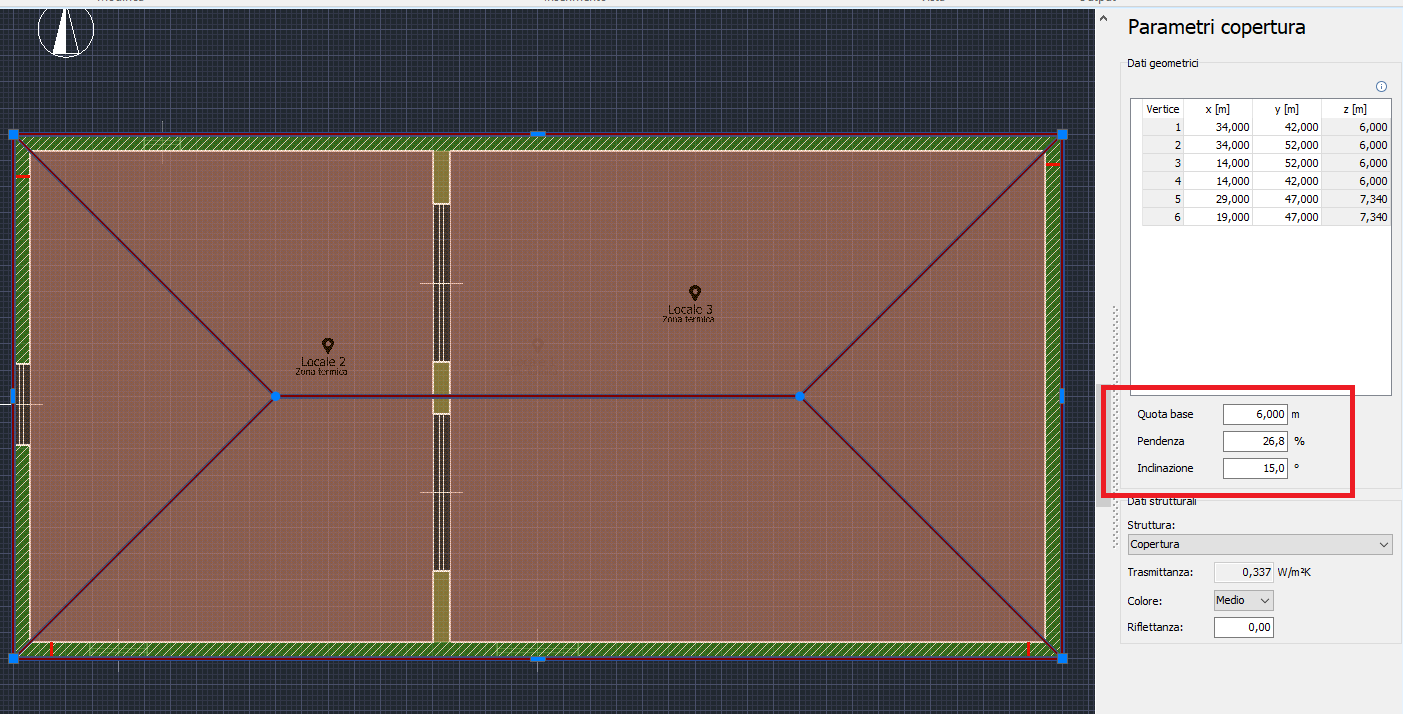Pick the ridge vertex handle near Locale 2
The image size is (1403, 714).
275,396
